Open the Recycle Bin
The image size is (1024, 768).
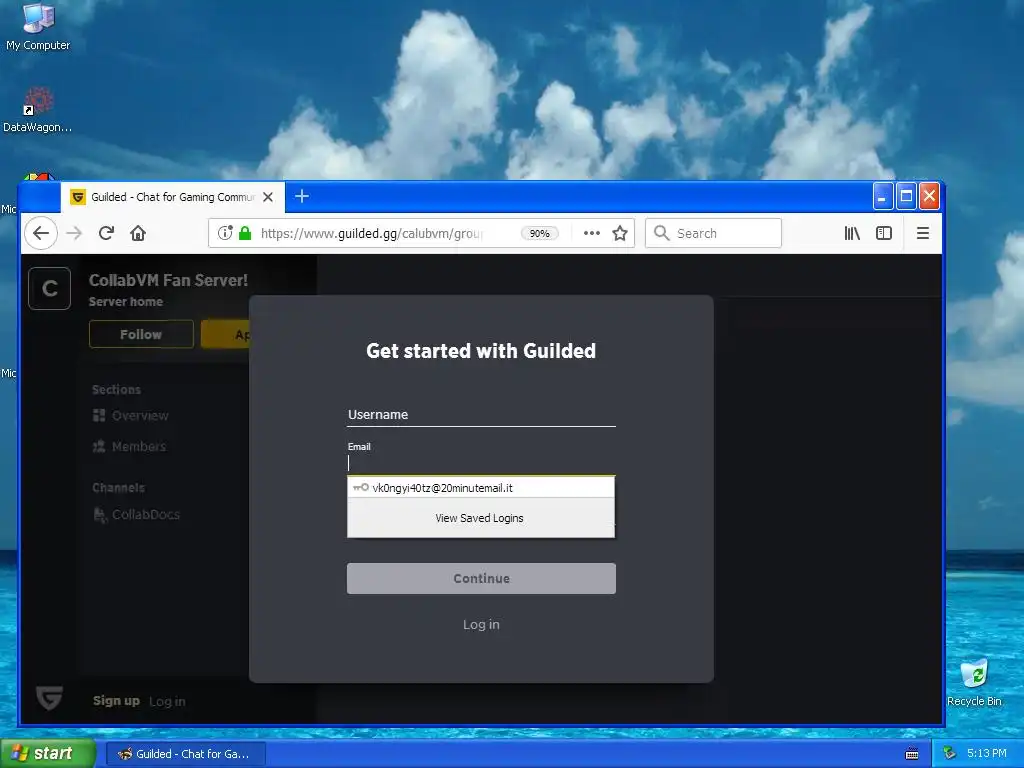point(974,683)
